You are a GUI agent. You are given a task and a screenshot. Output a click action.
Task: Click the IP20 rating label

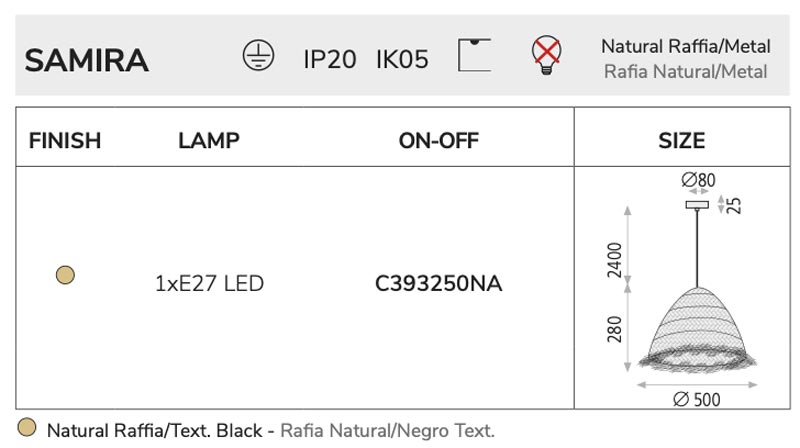330,59
